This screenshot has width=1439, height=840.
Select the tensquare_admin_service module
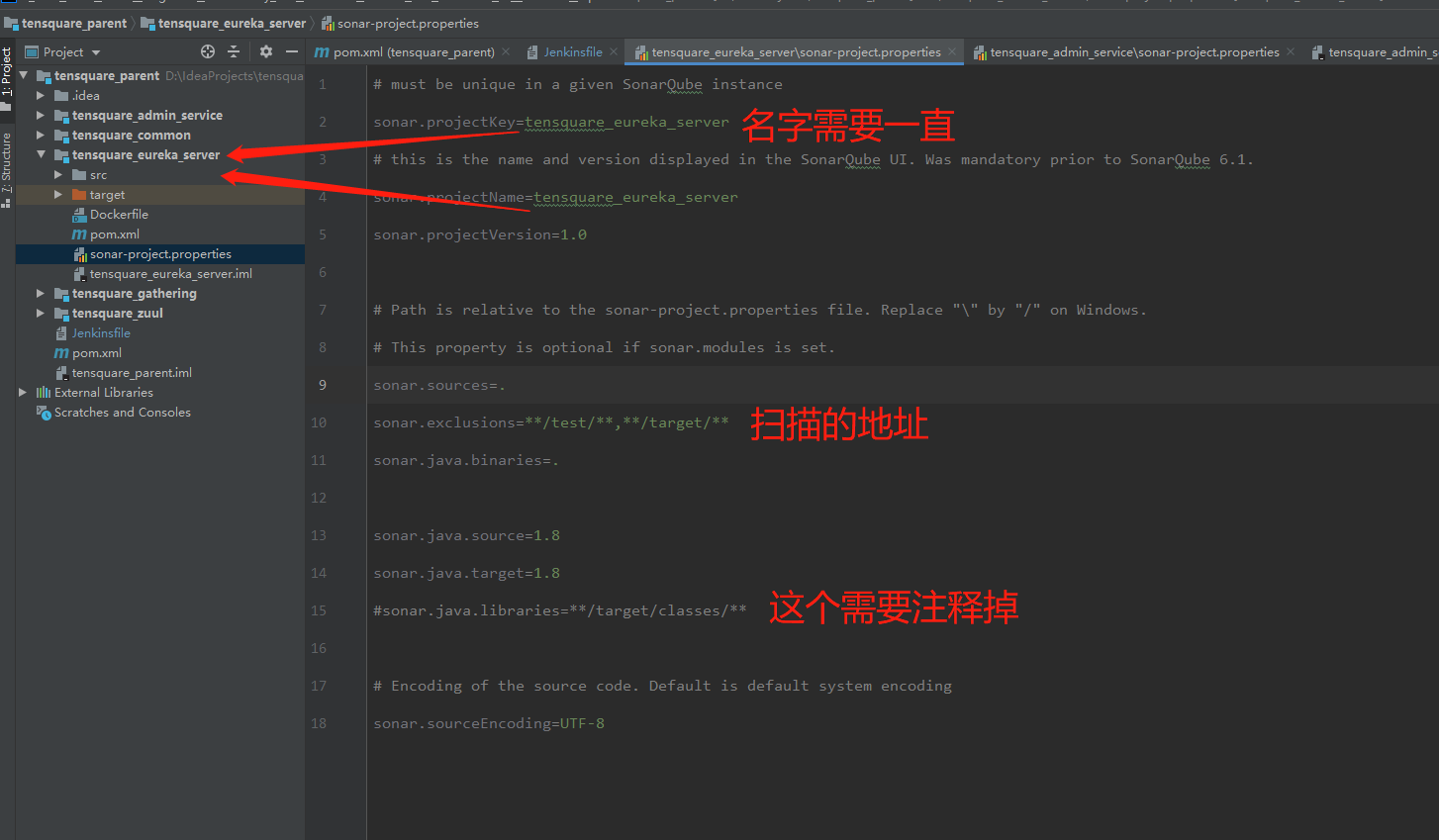point(146,116)
